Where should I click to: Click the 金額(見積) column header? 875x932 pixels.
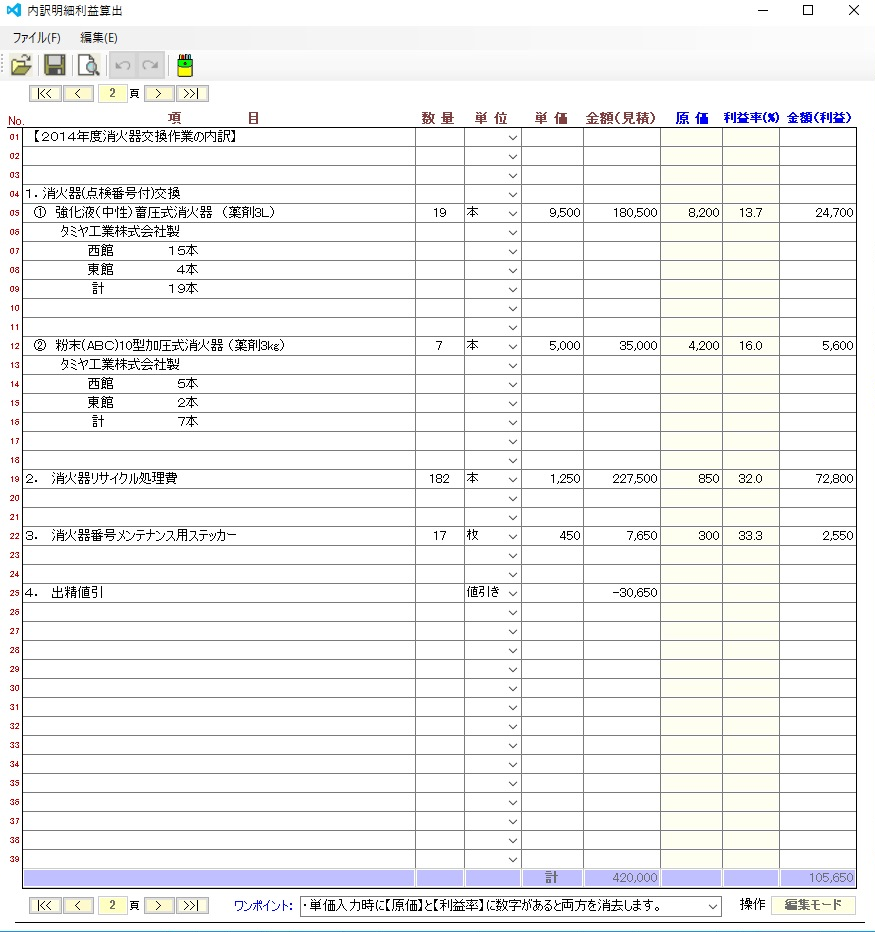point(621,118)
